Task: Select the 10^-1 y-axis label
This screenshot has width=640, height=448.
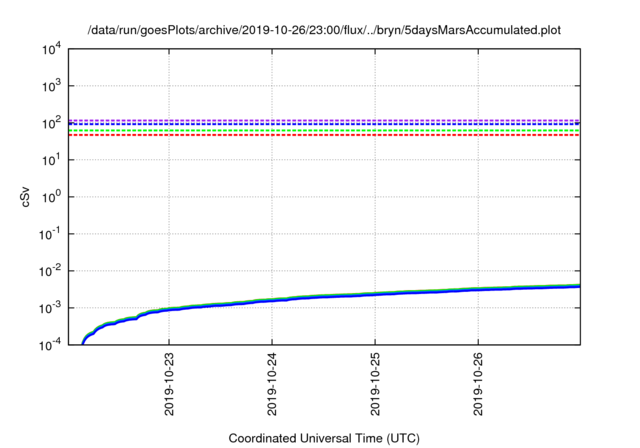Action: (x=50, y=234)
